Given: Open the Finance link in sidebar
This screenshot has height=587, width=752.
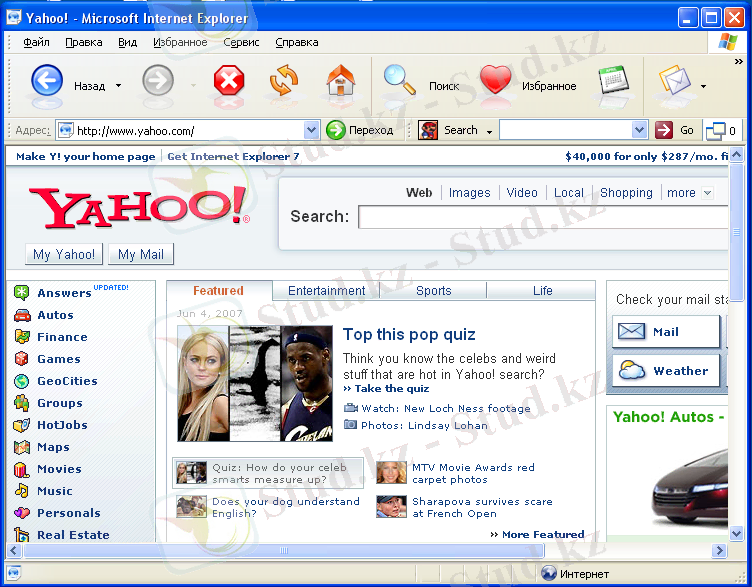Looking at the screenshot, I should pos(62,337).
